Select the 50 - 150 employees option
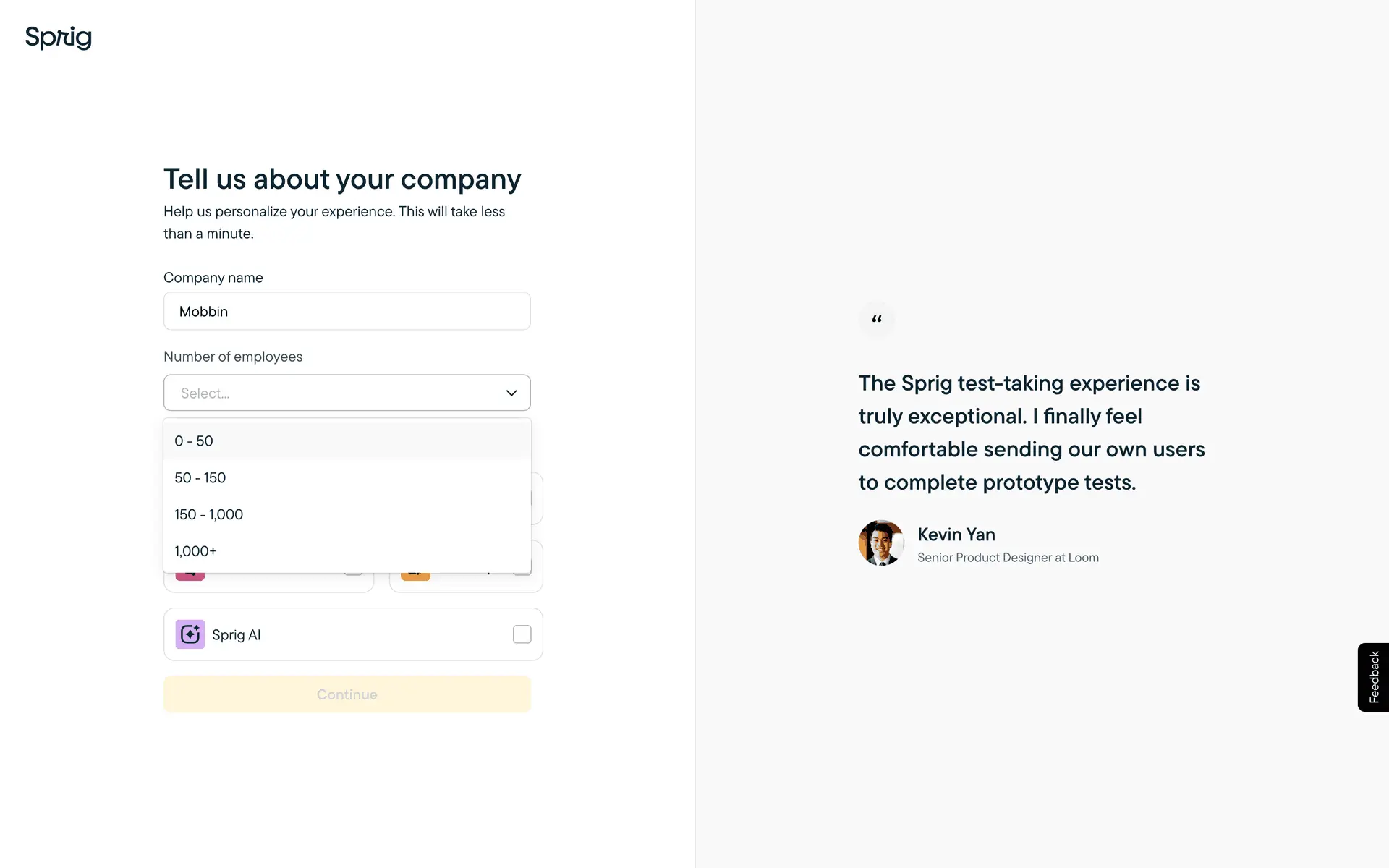 click(347, 478)
